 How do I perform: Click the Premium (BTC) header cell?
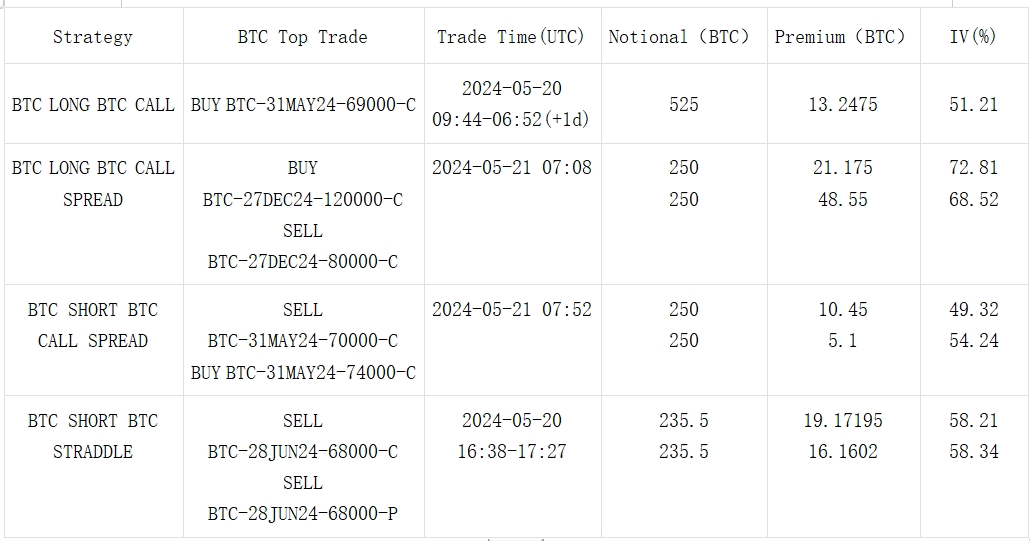(843, 36)
